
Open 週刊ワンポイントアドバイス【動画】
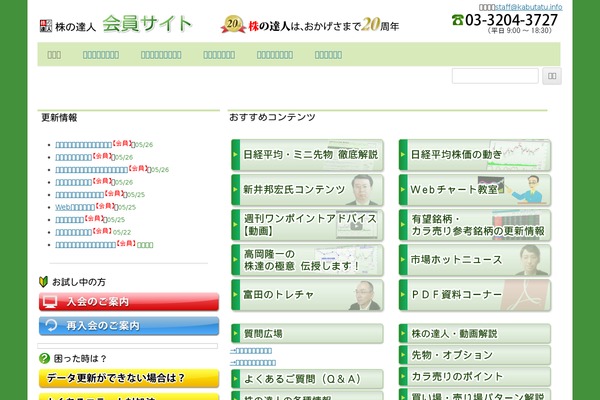(307, 225)
